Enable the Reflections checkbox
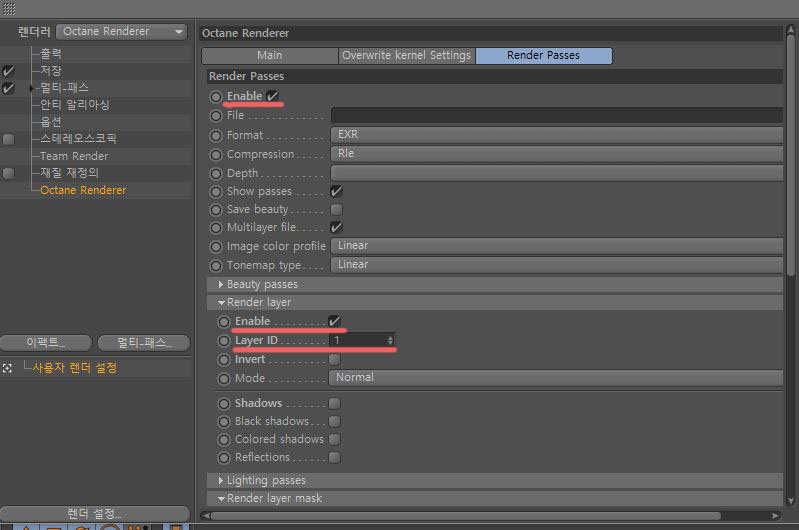Screen dimensions: 799x530 click(x=334, y=458)
